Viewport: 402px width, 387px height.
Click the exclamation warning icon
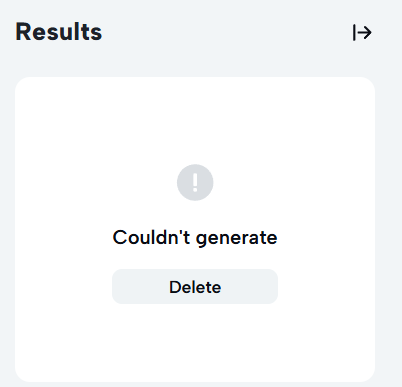(195, 182)
